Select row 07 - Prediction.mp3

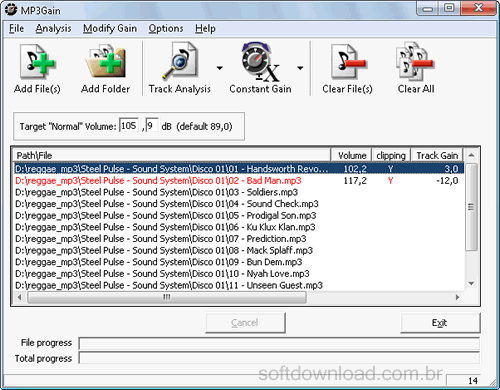(239, 239)
